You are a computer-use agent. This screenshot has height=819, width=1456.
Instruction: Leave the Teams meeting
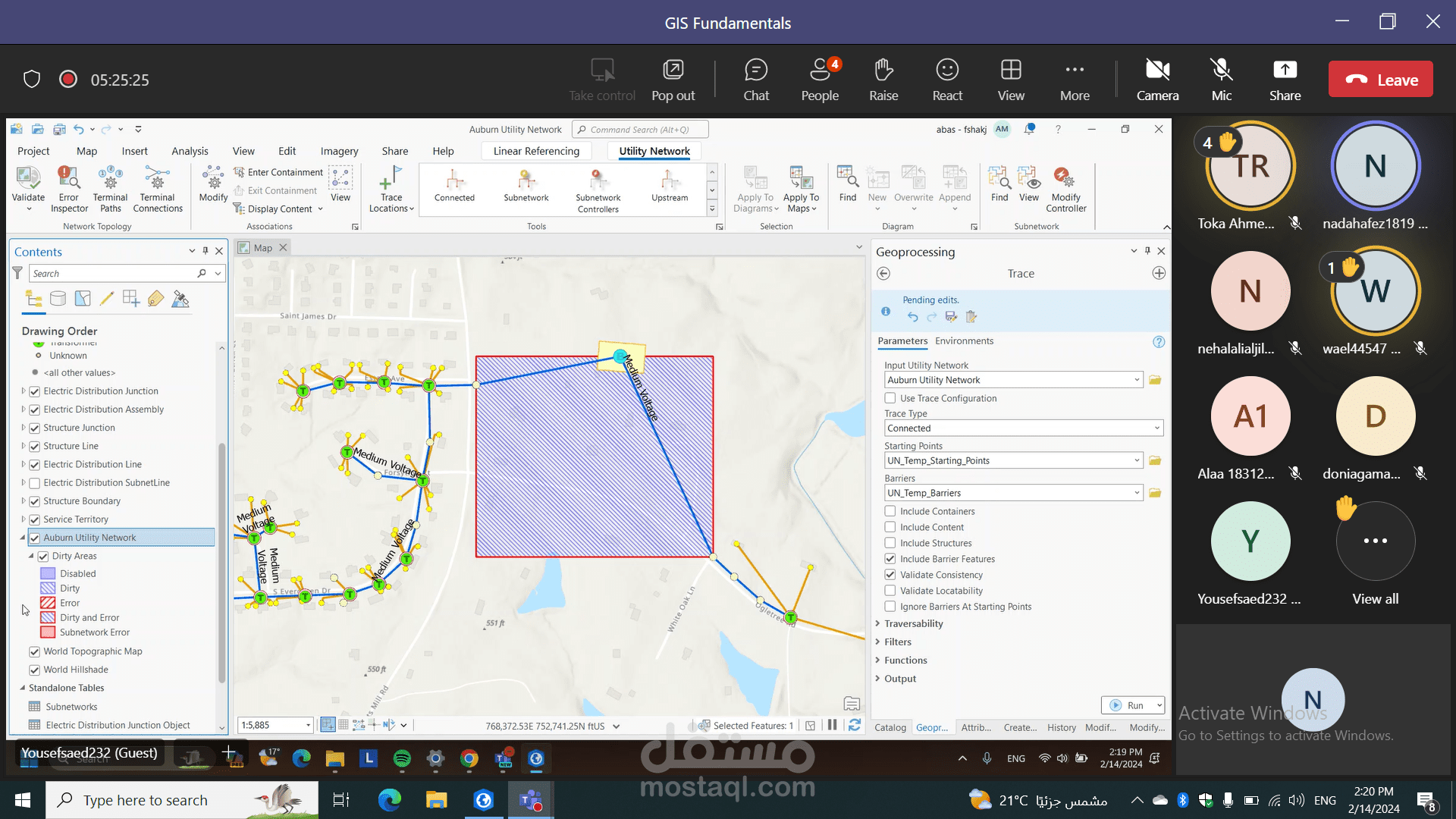(1380, 79)
